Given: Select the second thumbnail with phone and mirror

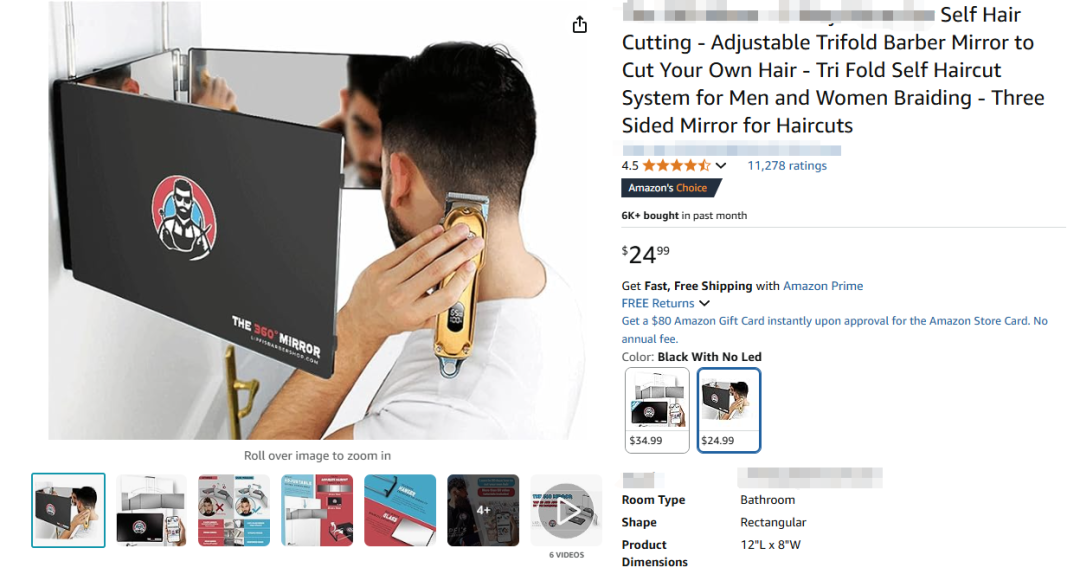Looking at the screenshot, I should (151, 511).
